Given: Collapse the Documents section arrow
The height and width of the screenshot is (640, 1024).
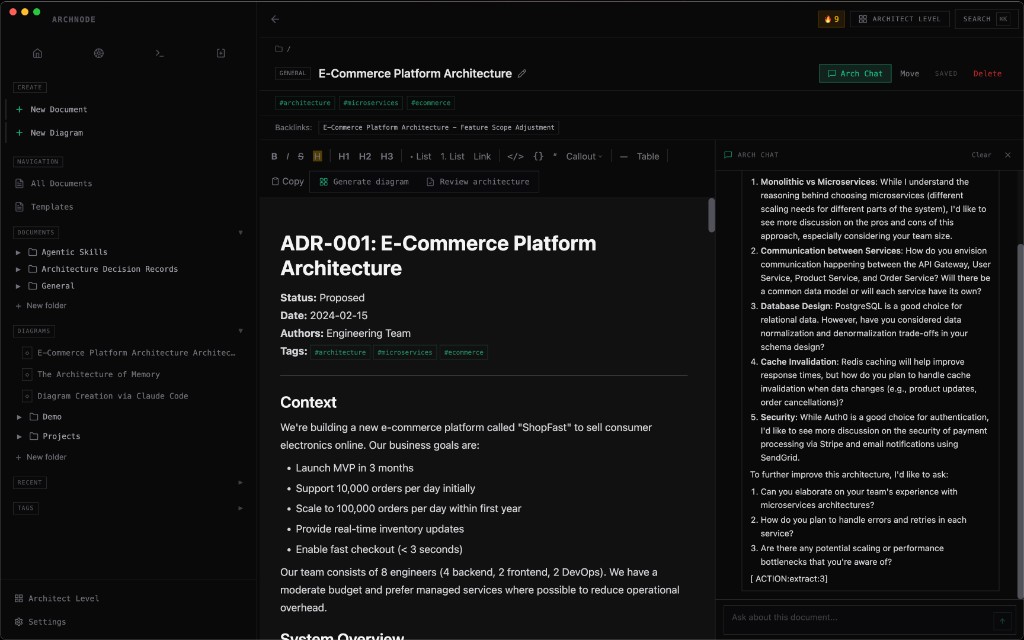Looking at the screenshot, I should pyautogui.click(x=240, y=232).
